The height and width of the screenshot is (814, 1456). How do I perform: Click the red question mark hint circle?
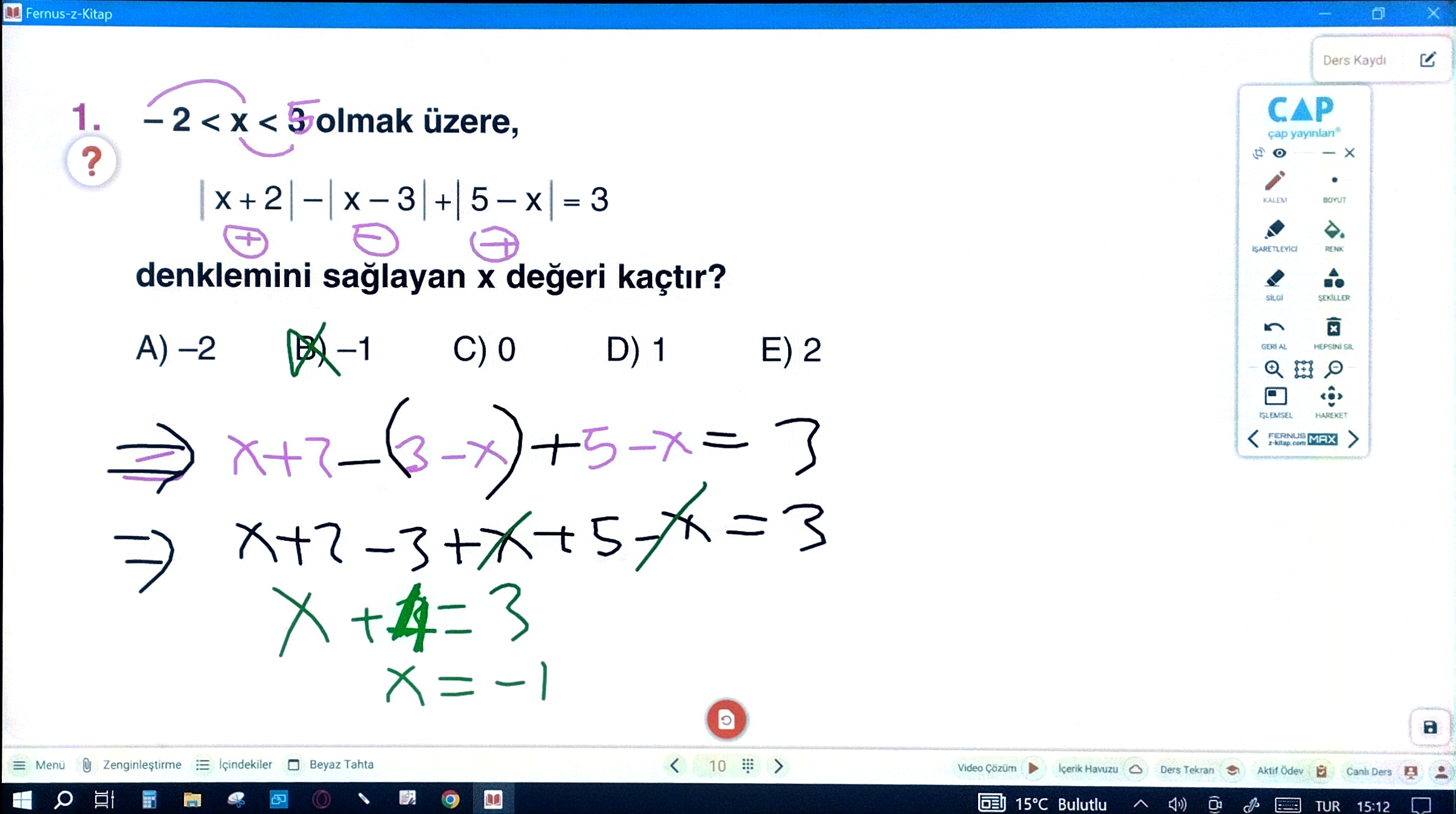(92, 161)
